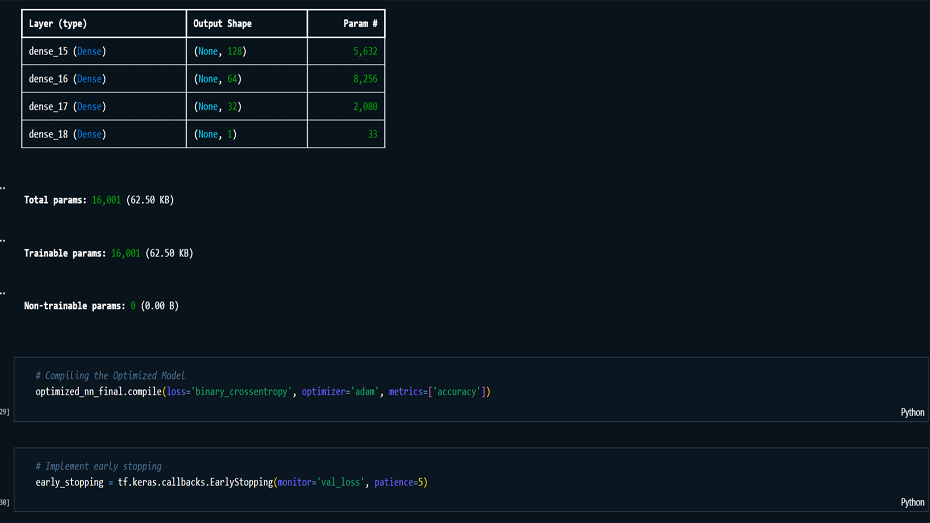Select the dense_15 layer table cell
Screen dimensions: 930x523
67,51
